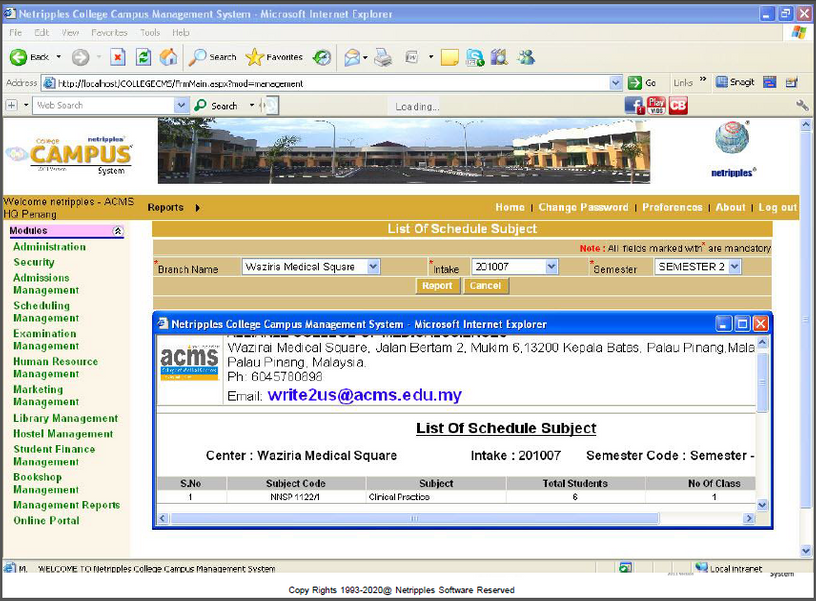Click the acms logo in report popup
The image size is (816, 601).
pos(189,362)
